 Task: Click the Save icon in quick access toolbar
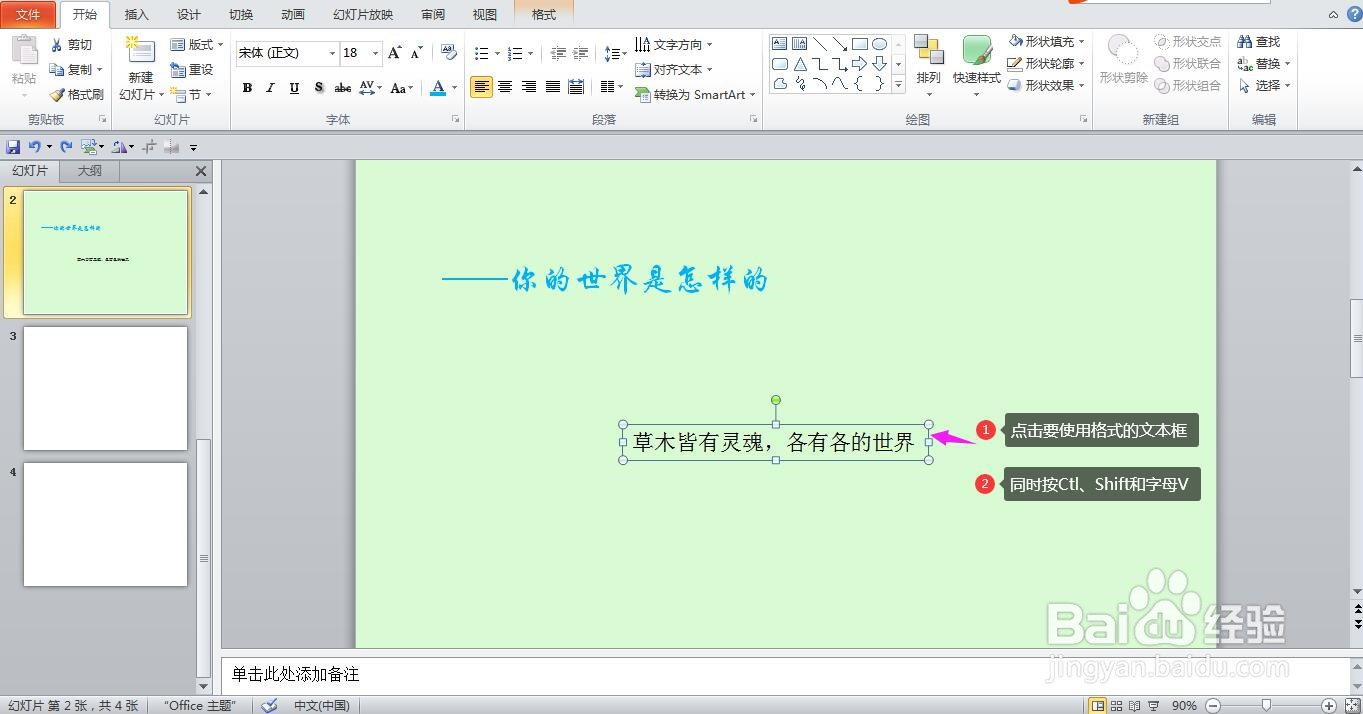(13, 145)
